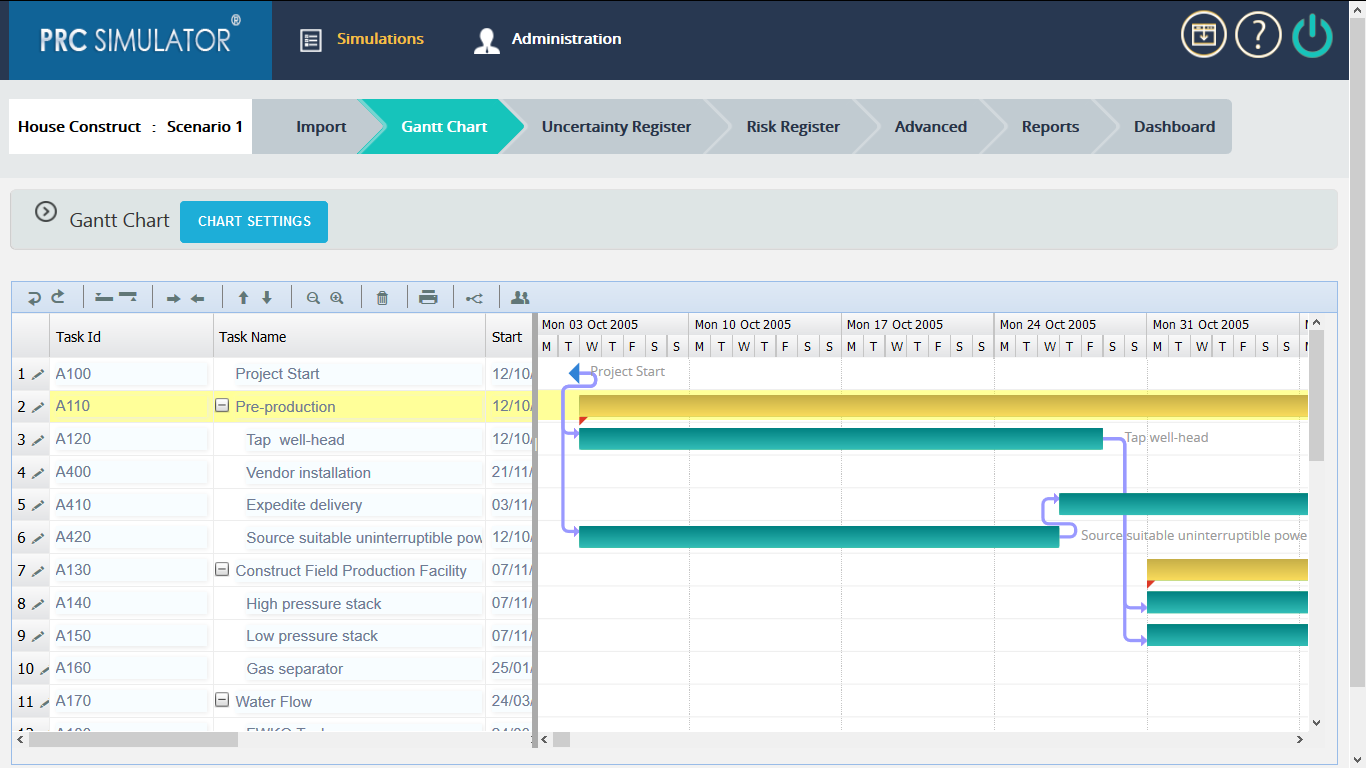
Task: Select the Low pressure stack task
Action: click(312, 636)
